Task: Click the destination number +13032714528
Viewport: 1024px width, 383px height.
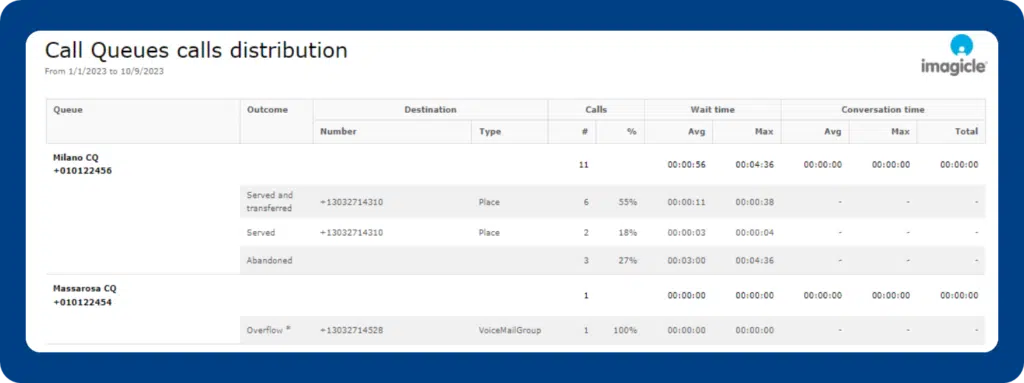Action: pyautogui.click(x=351, y=330)
